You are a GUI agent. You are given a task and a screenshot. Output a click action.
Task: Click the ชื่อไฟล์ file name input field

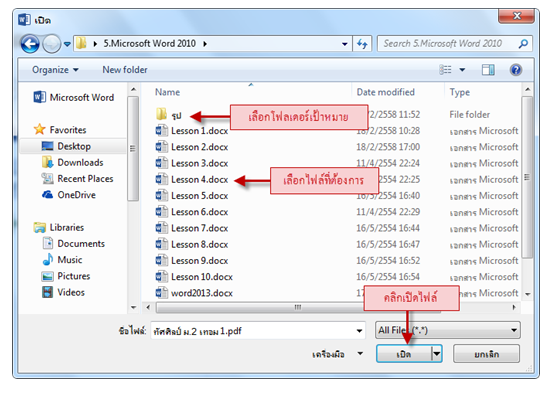point(258,331)
